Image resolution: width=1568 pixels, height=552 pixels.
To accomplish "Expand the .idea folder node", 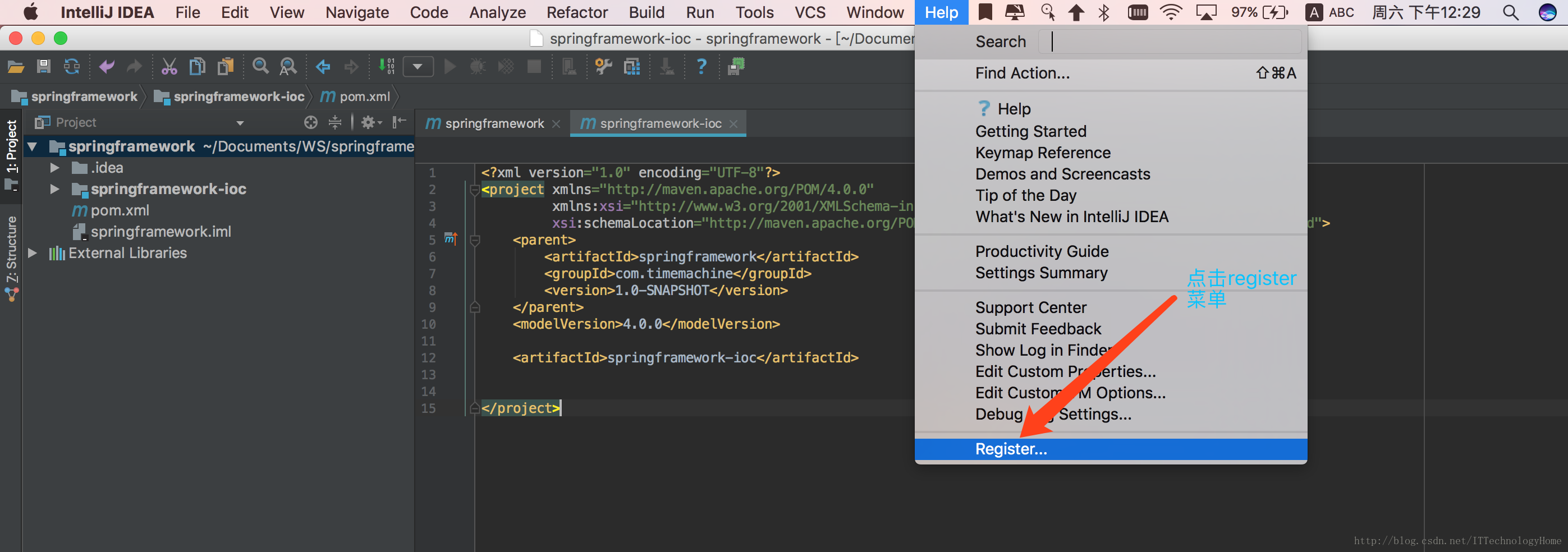I will click(55, 168).
